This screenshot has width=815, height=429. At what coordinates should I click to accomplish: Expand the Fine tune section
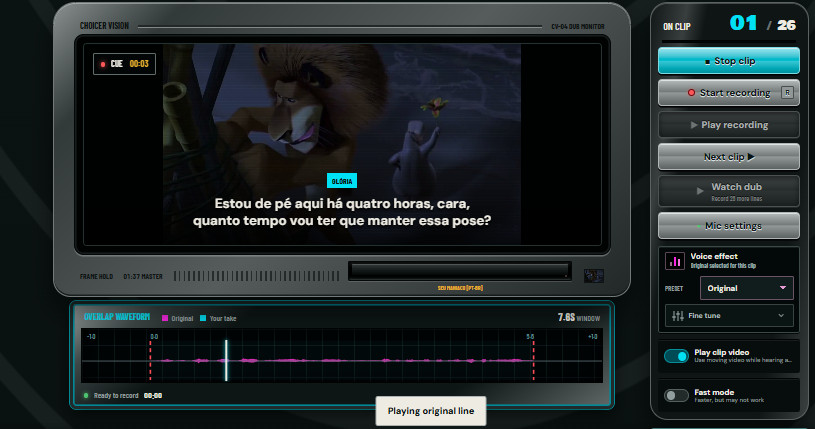[729, 316]
